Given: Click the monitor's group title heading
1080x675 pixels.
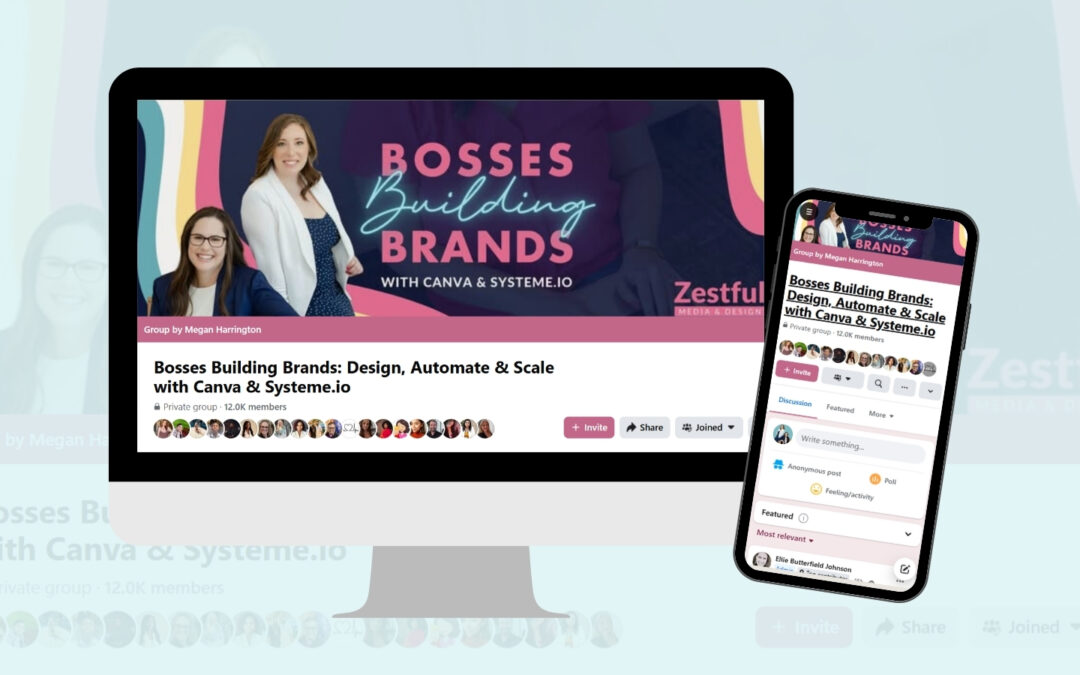Looking at the screenshot, I should click(x=353, y=377).
